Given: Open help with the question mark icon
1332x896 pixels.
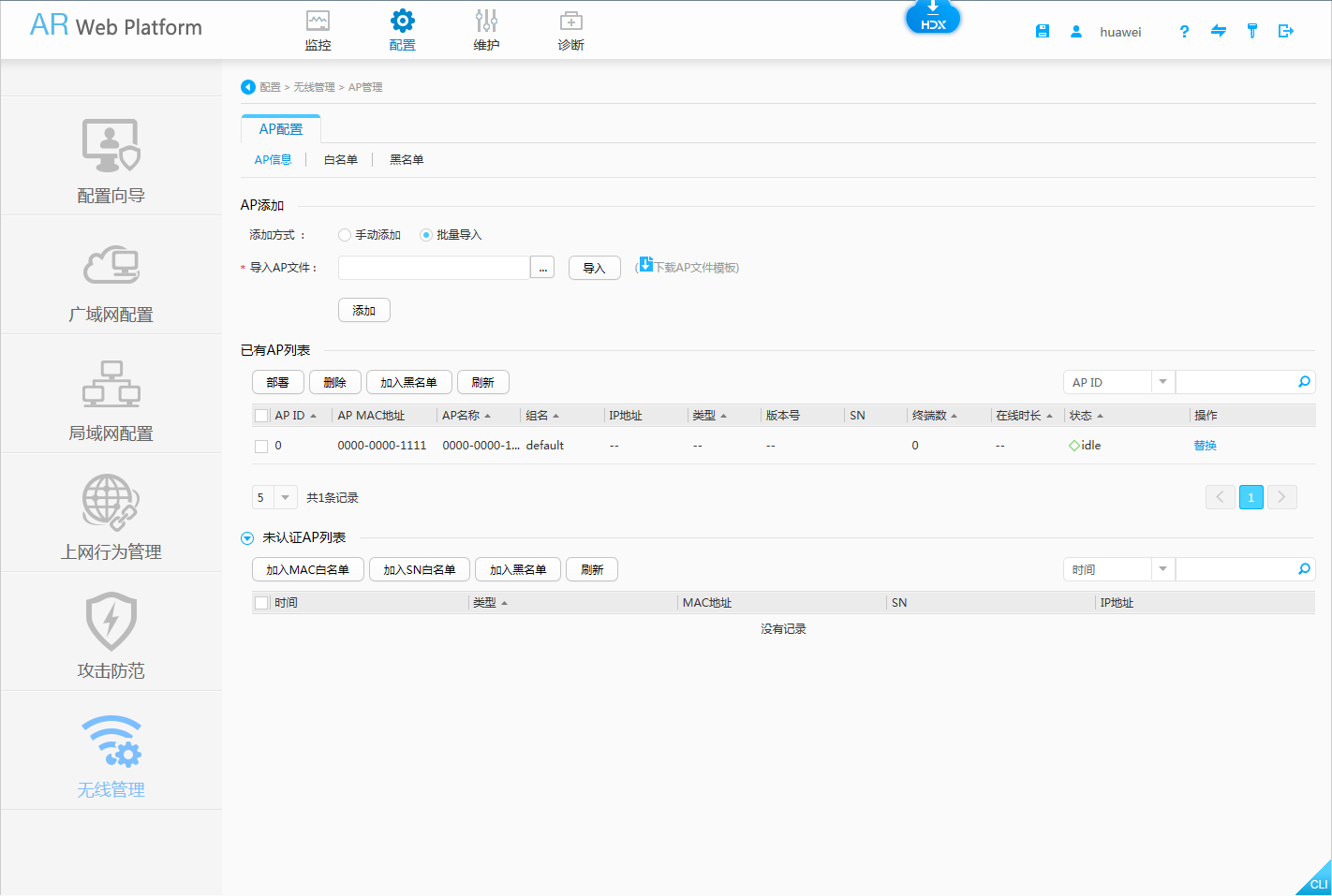Looking at the screenshot, I should click(1184, 31).
